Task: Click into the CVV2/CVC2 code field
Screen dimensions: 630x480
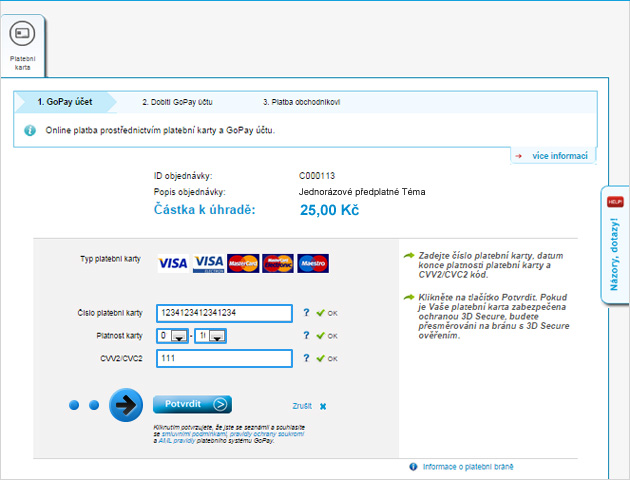Action: (x=223, y=358)
